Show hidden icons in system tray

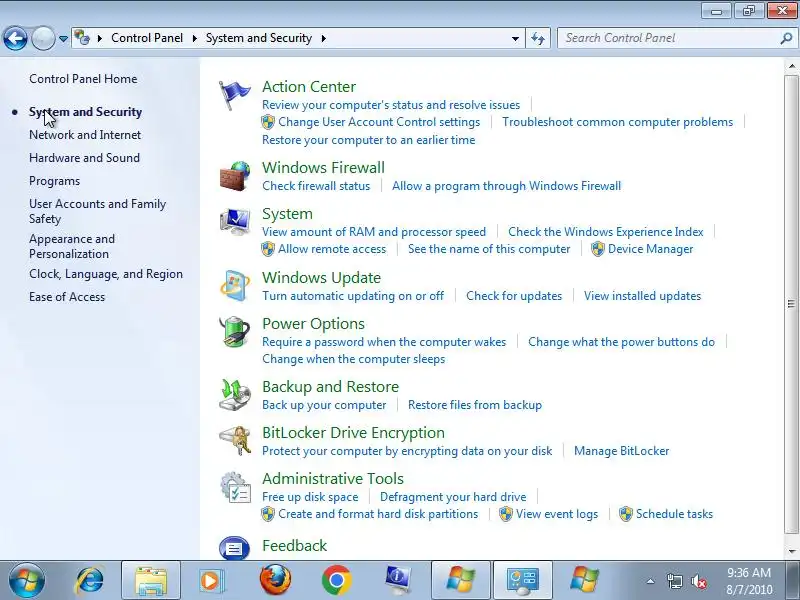pos(651,581)
